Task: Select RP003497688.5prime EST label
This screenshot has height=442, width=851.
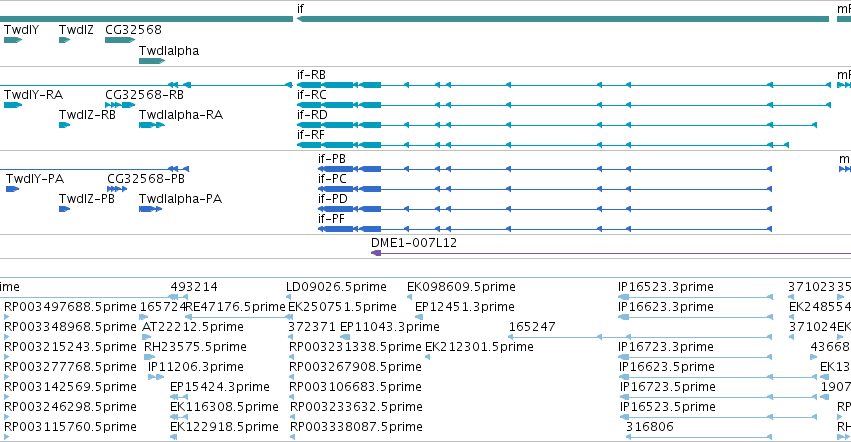Action: [70, 307]
